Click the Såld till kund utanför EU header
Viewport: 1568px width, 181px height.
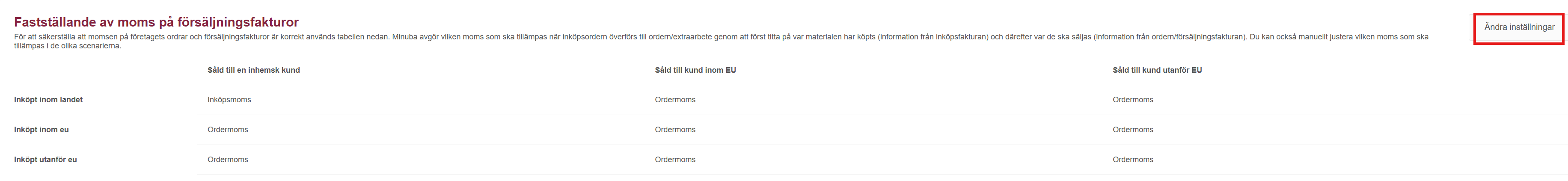tap(1156, 70)
